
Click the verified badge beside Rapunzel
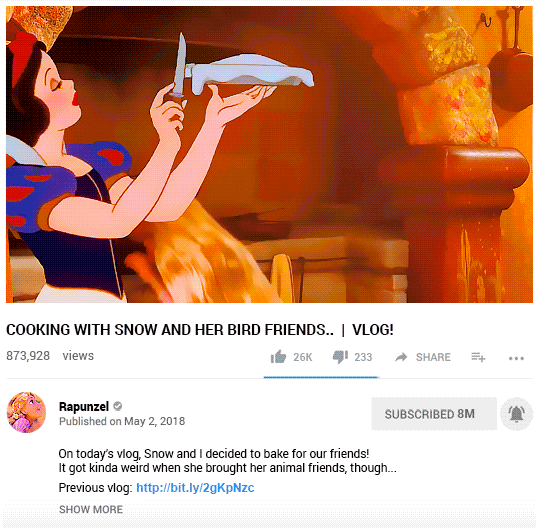(x=117, y=406)
